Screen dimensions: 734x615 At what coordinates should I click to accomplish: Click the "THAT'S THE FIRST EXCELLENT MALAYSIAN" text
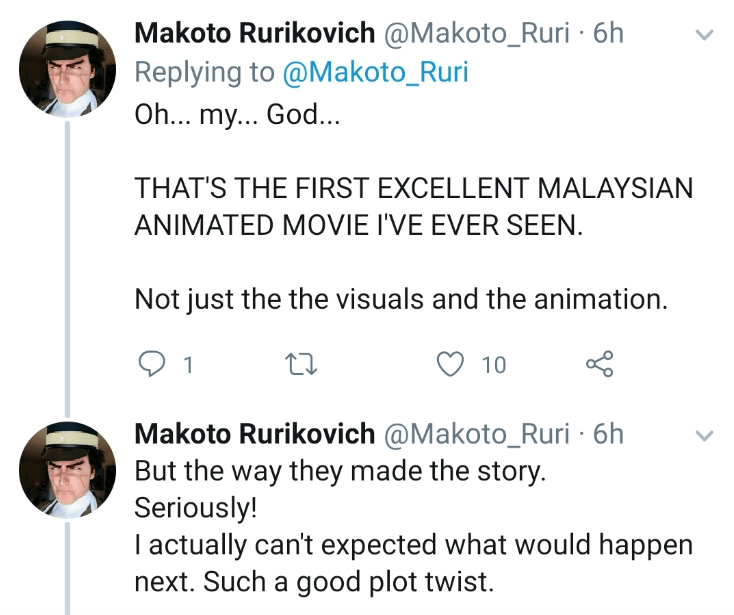413,187
